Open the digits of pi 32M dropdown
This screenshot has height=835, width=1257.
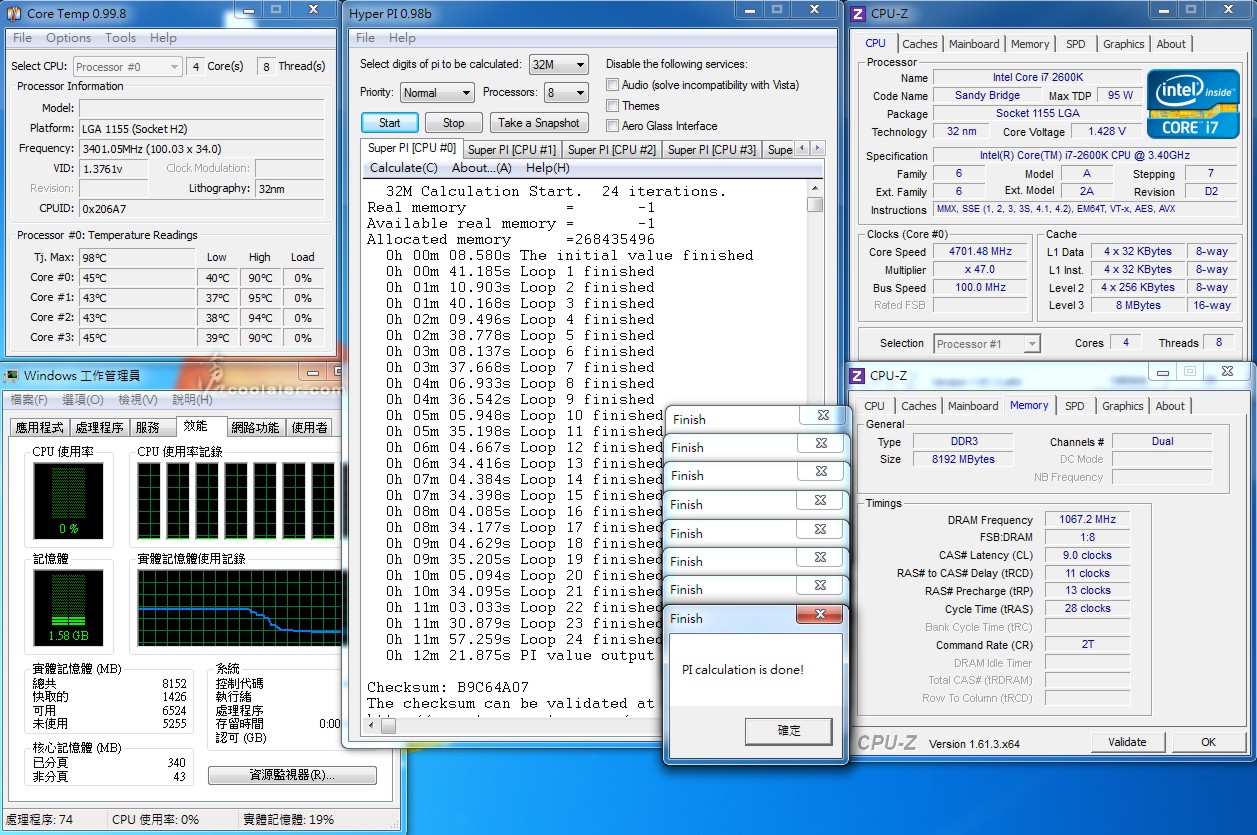tap(558, 64)
